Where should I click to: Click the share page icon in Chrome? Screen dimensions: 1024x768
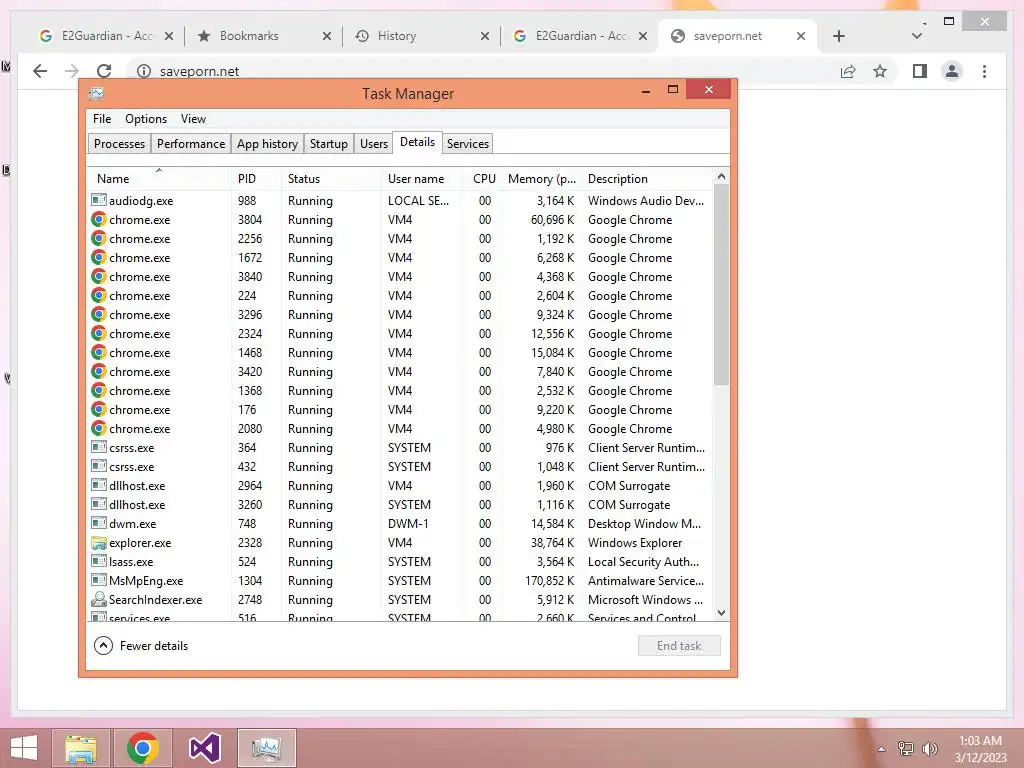848,71
